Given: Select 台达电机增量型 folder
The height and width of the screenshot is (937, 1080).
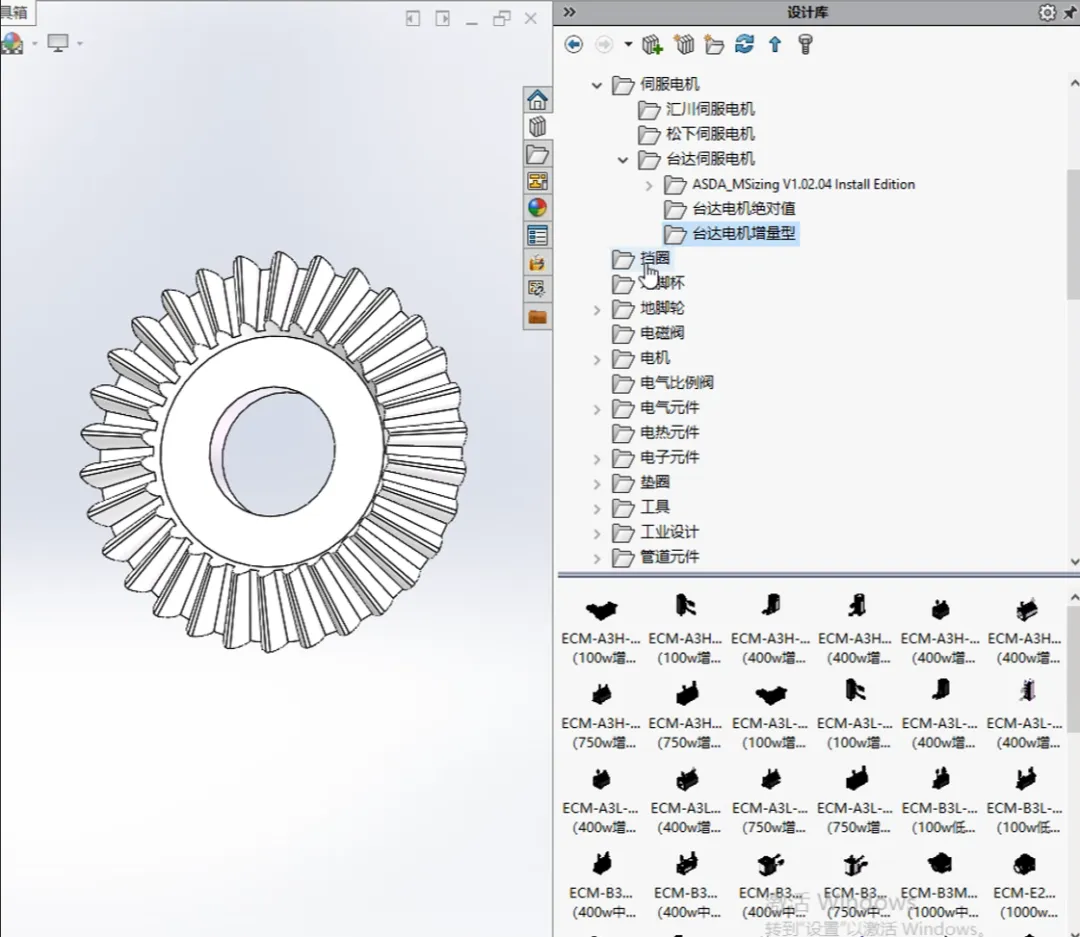Looking at the screenshot, I should (x=730, y=234).
